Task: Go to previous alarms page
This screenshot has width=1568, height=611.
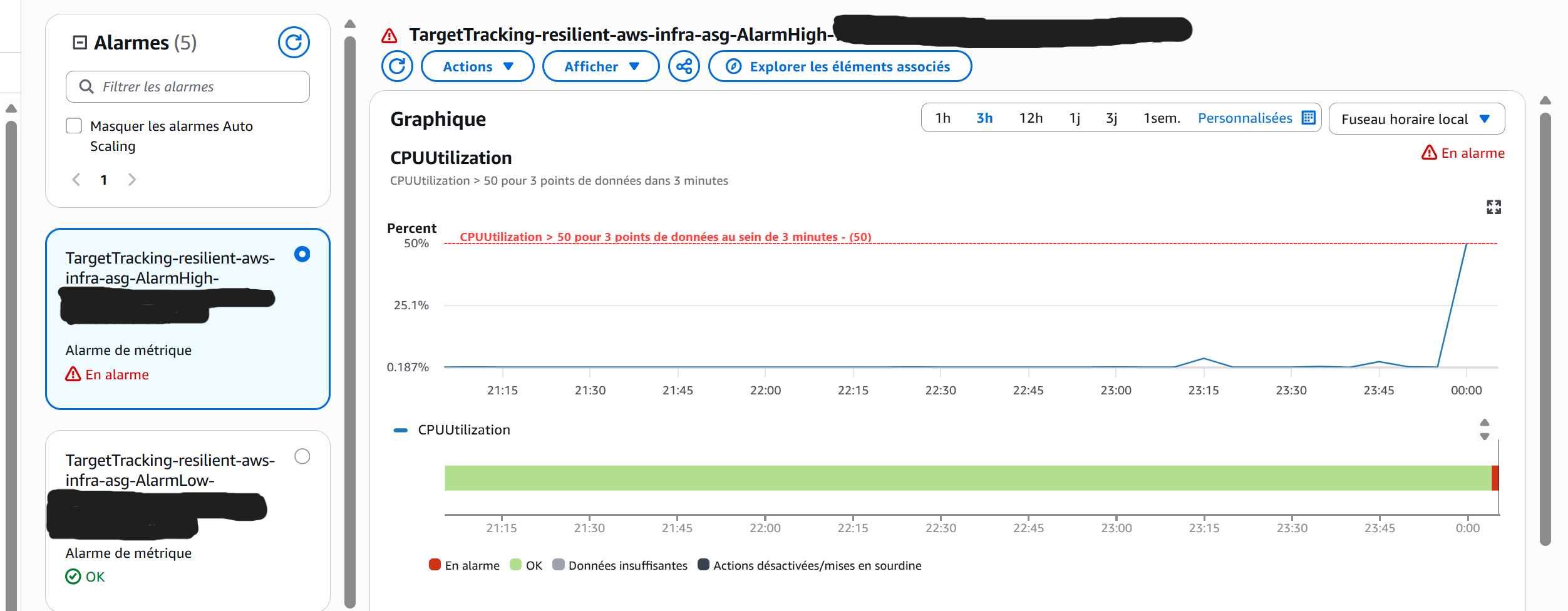Action: point(76,180)
